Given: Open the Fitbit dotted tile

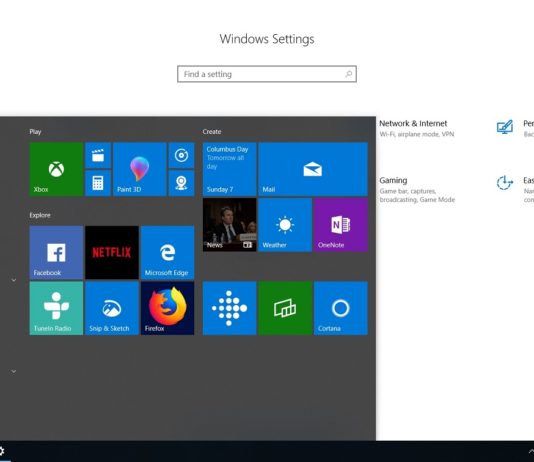Looking at the screenshot, I should 230,308.
